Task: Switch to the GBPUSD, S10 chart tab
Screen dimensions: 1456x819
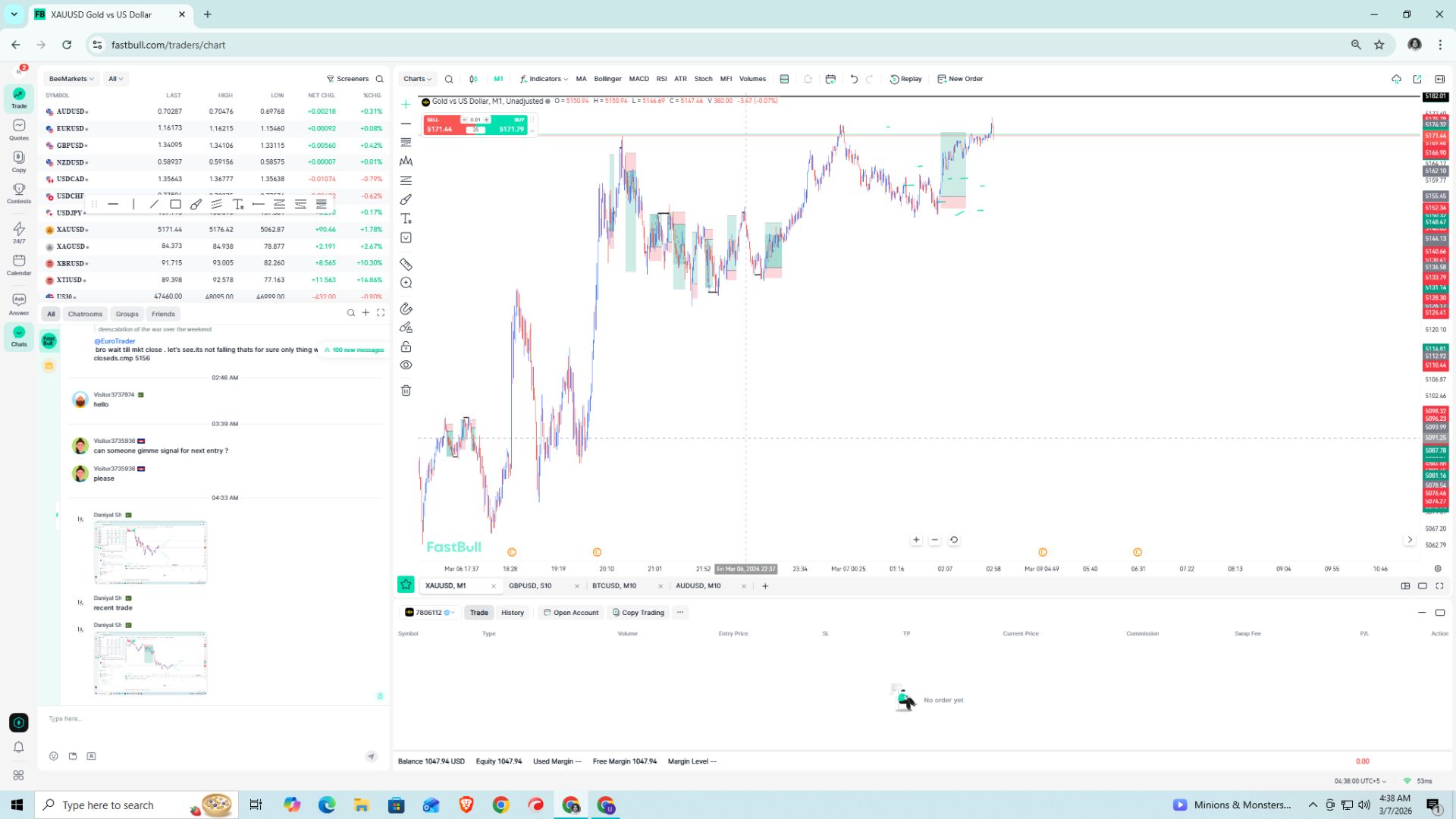Action: click(x=530, y=585)
